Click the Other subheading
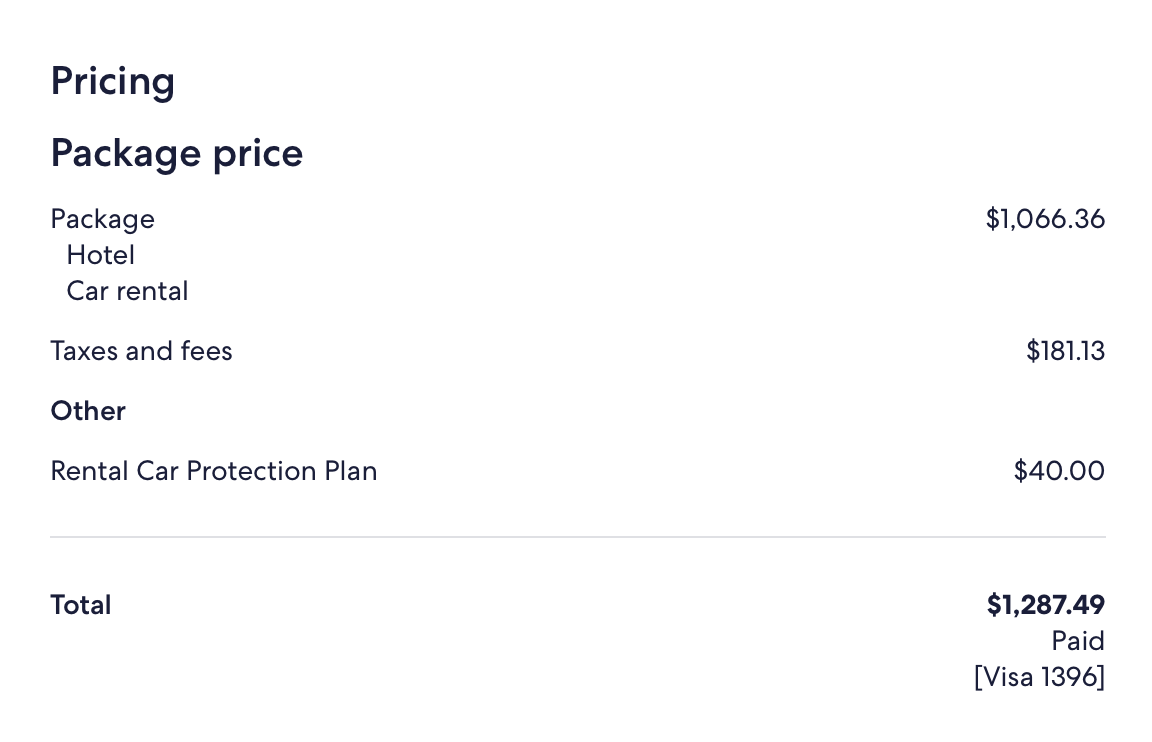Screen dimensions: 1152x742 click(x=88, y=411)
